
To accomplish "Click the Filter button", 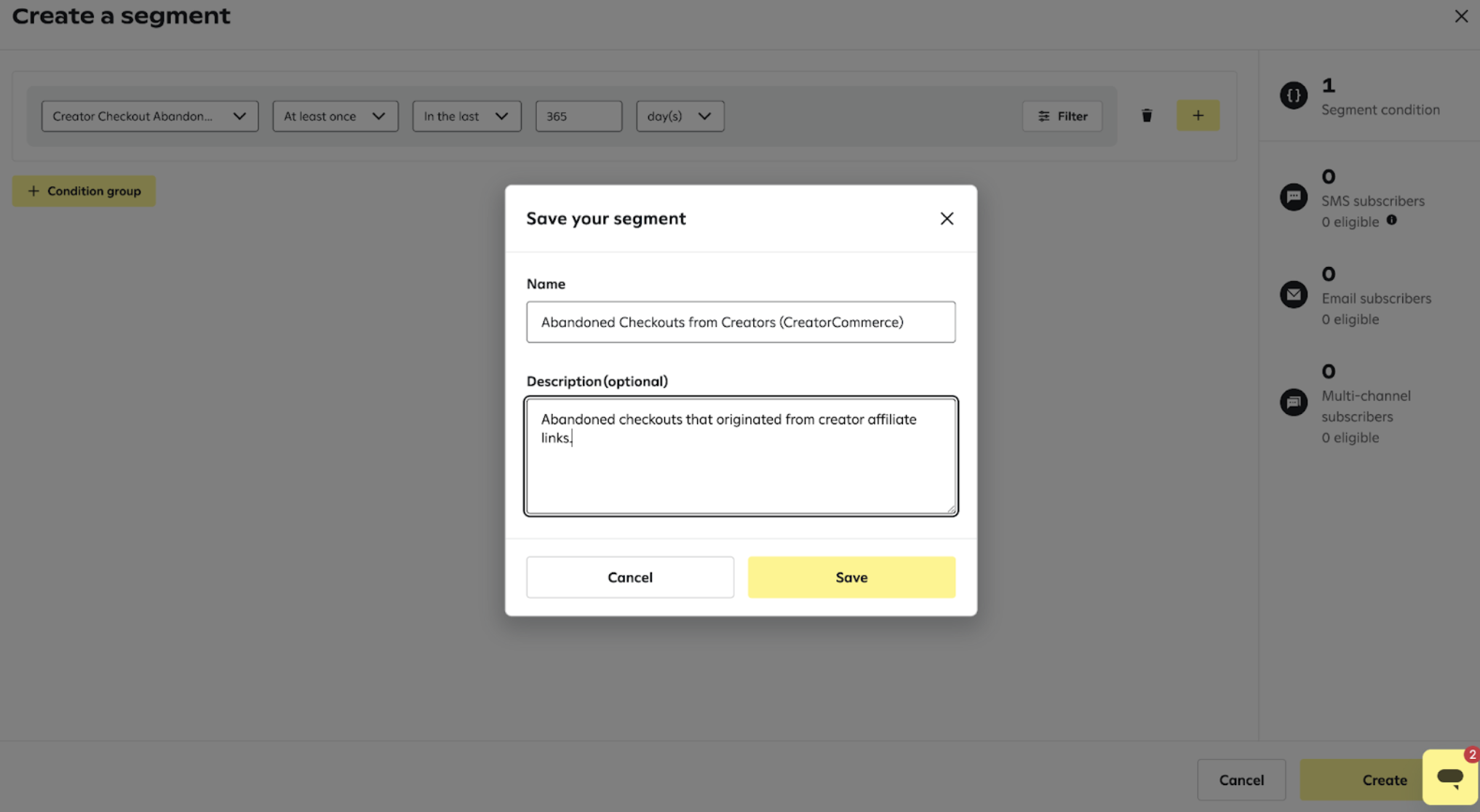I will coord(1062,116).
